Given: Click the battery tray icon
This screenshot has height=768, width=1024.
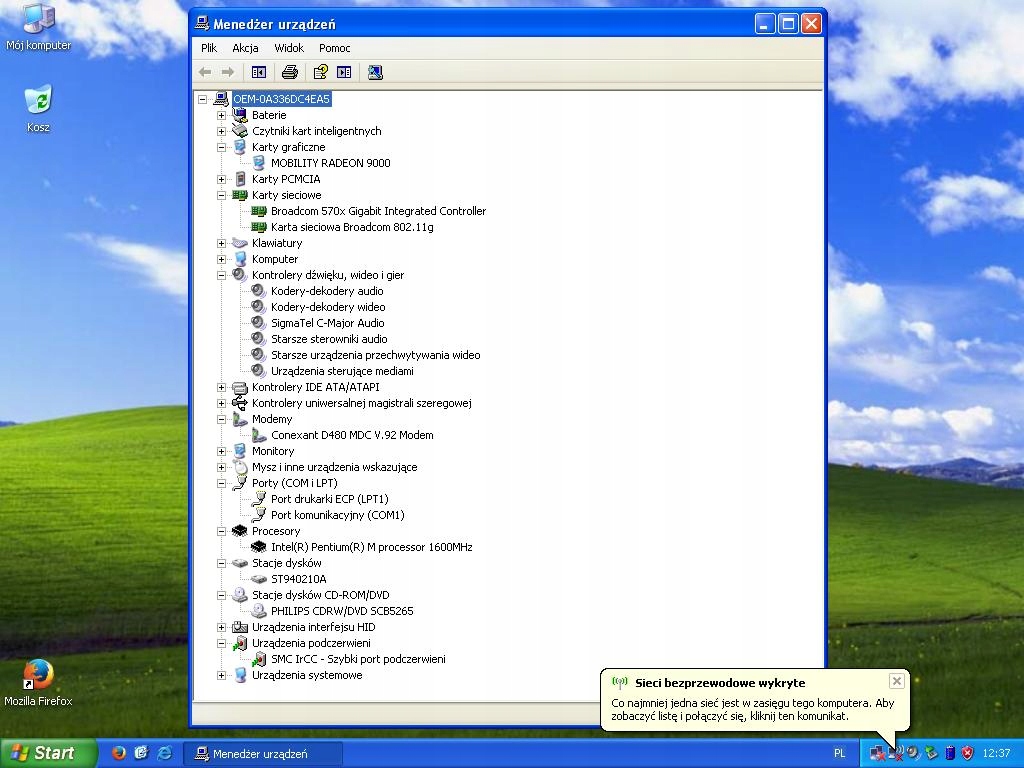Looking at the screenshot, I should tap(950, 754).
